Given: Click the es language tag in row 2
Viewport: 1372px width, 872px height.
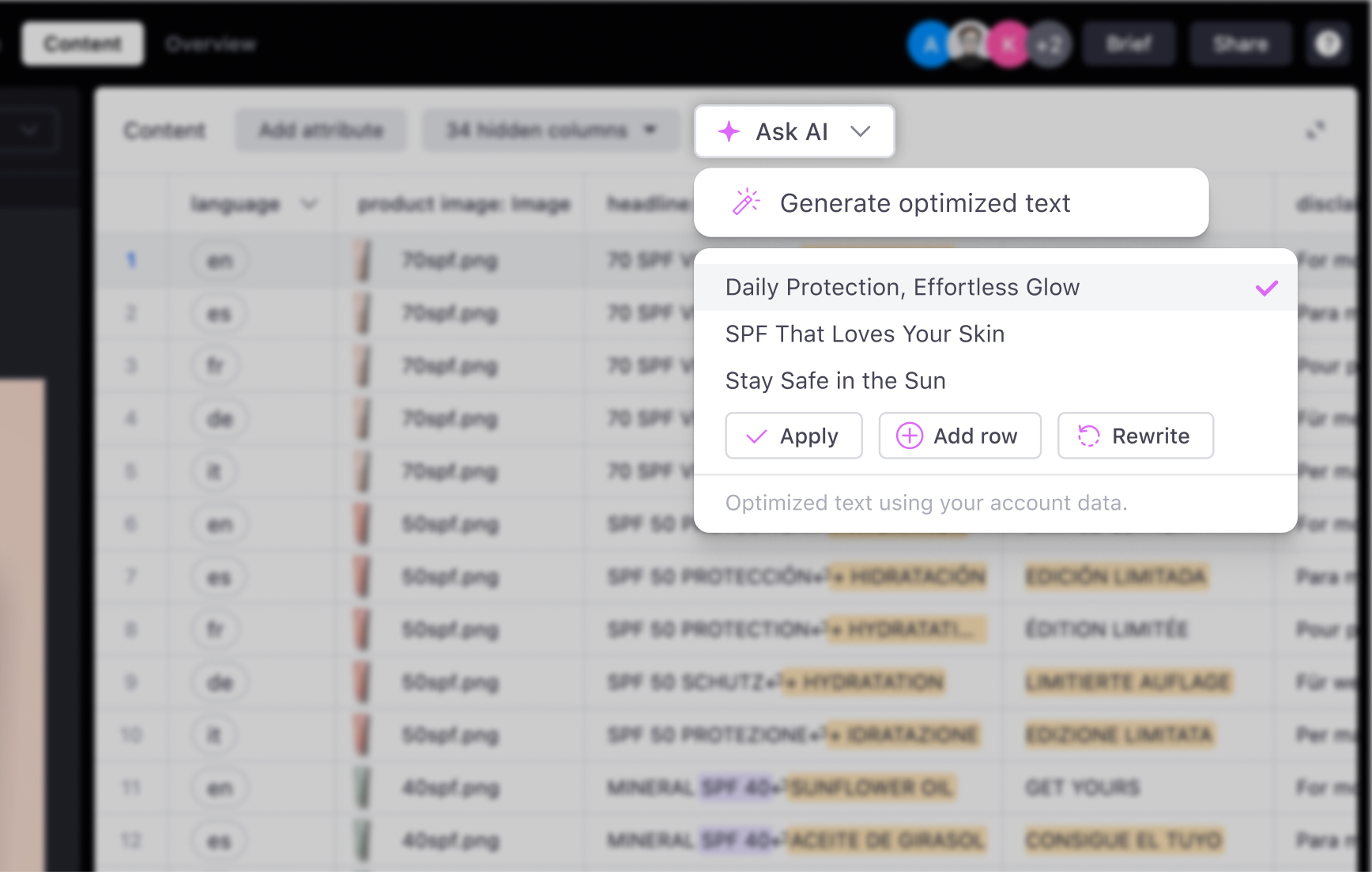Looking at the screenshot, I should pos(219,313).
